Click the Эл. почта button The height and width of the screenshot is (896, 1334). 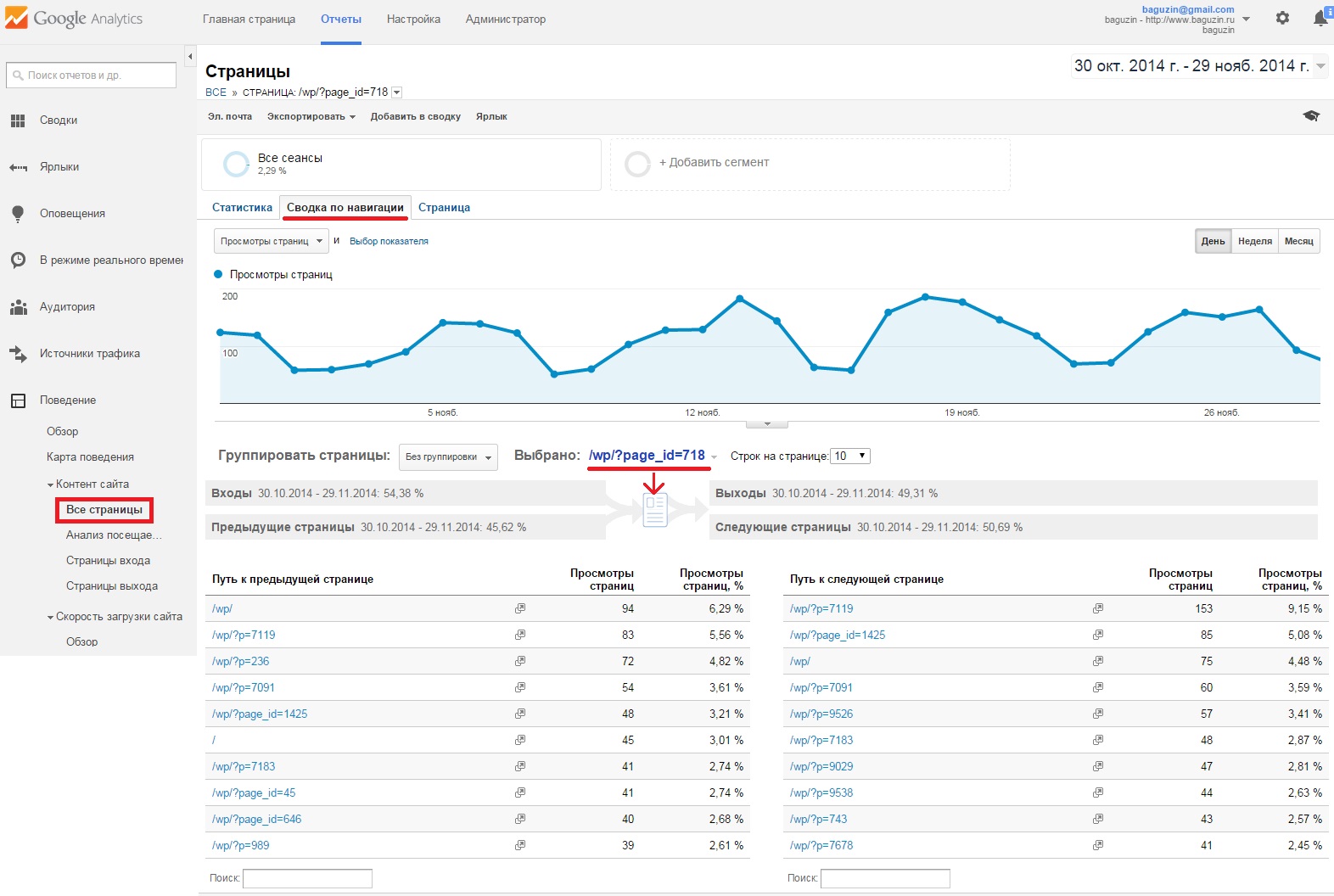(x=230, y=116)
